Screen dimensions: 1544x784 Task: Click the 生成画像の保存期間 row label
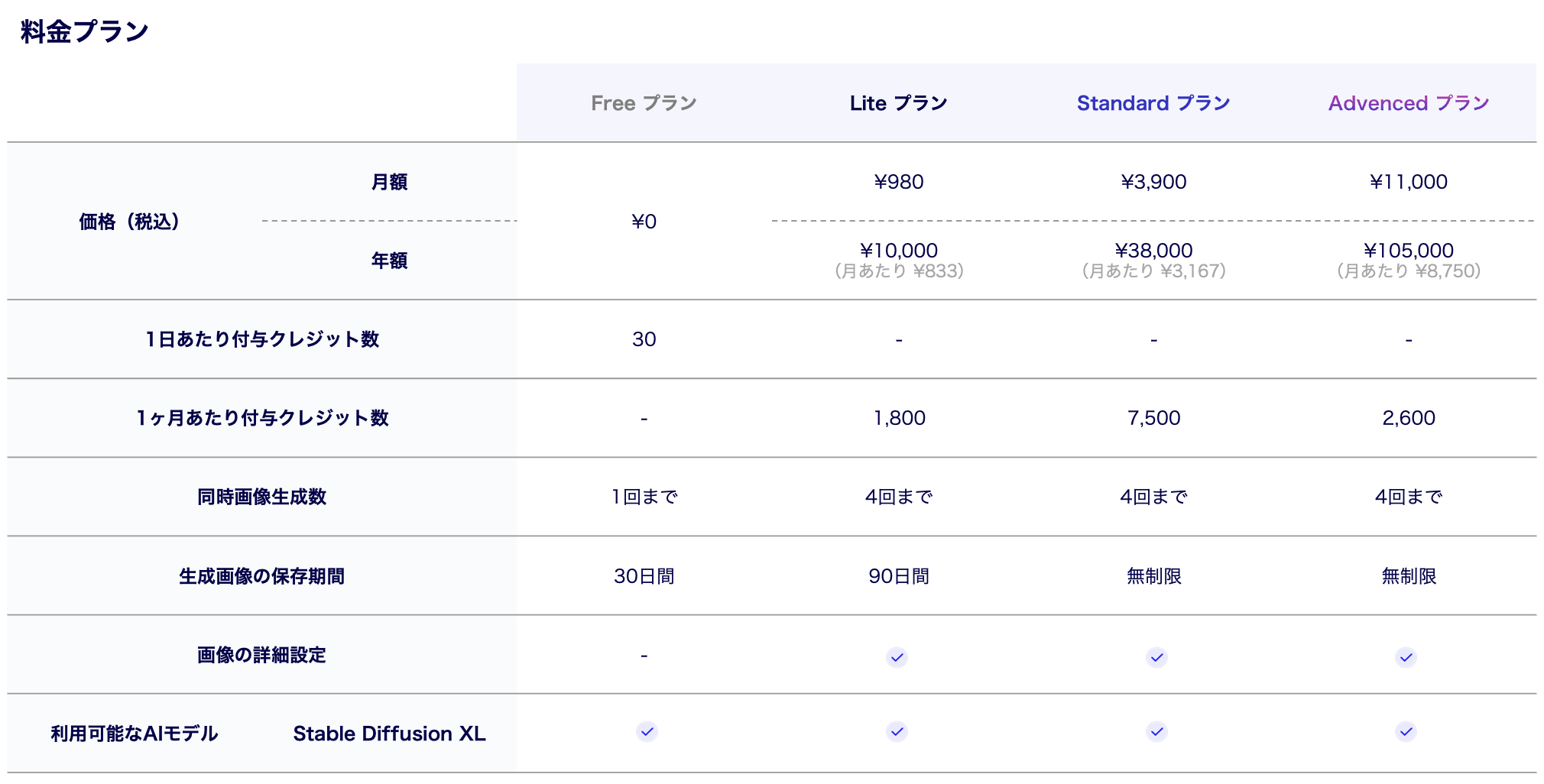261,576
